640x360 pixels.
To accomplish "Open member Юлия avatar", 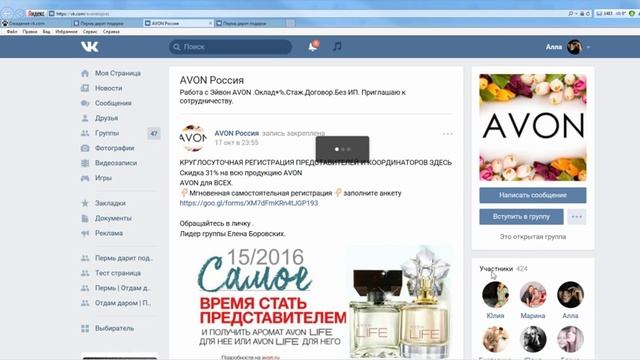I will [496, 294].
